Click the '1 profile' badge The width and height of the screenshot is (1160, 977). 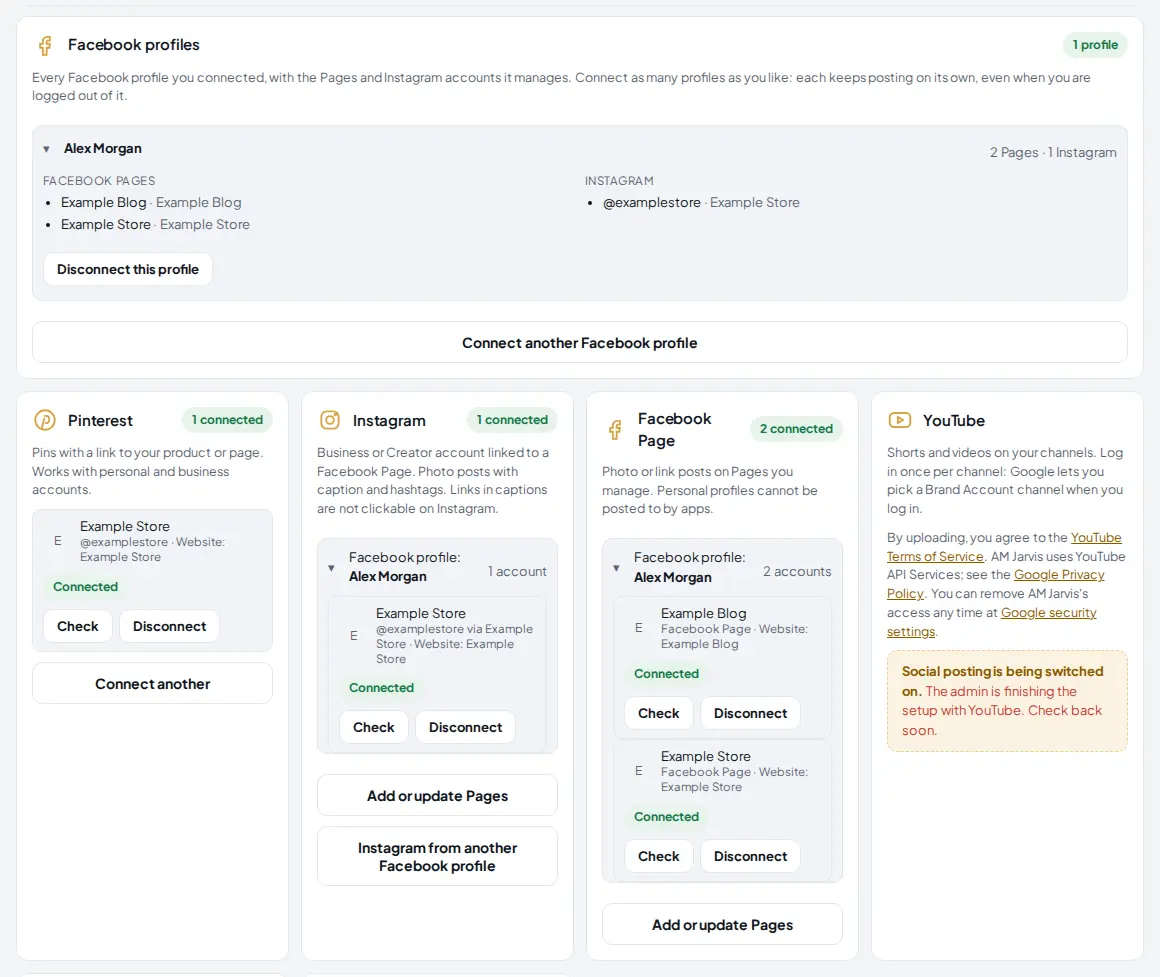click(1095, 45)
